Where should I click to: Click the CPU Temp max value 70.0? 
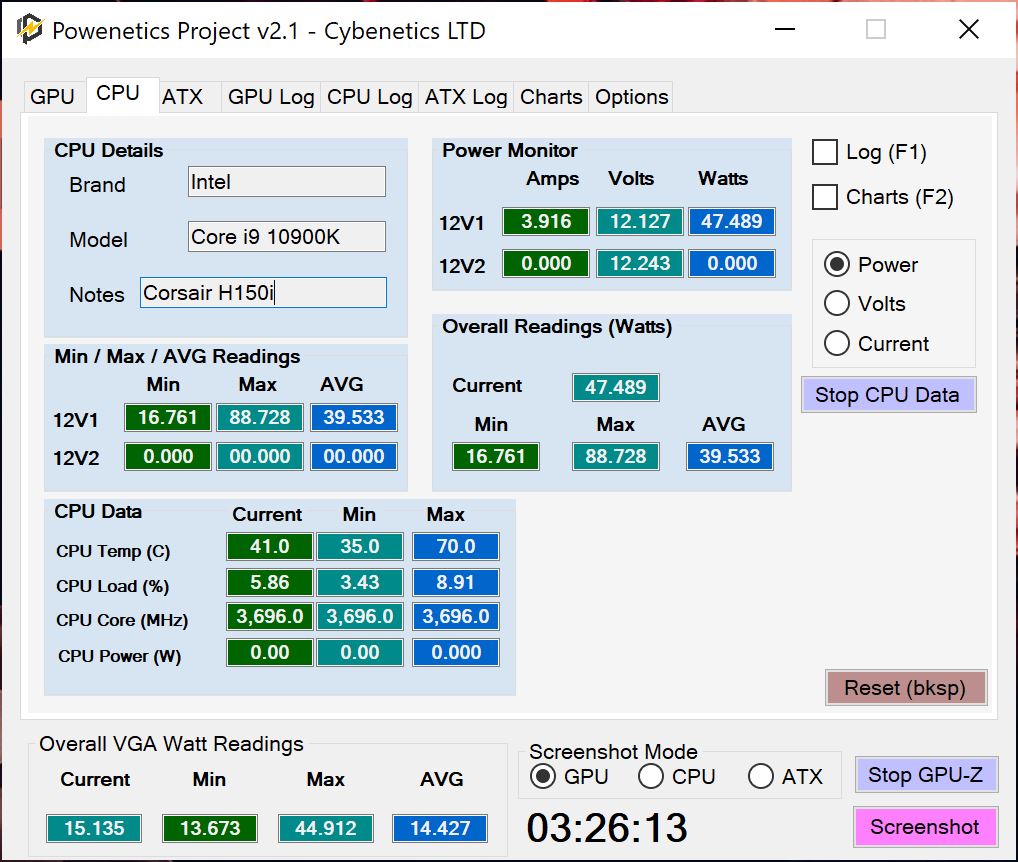456,547
